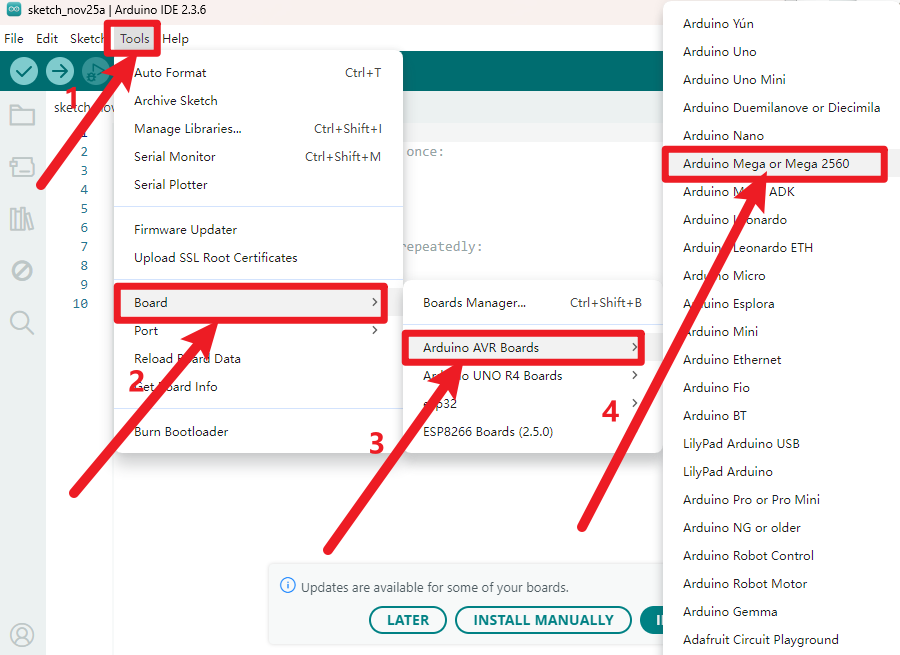Open the Edit menu
The image size is (900, 655).
[47, 38]
